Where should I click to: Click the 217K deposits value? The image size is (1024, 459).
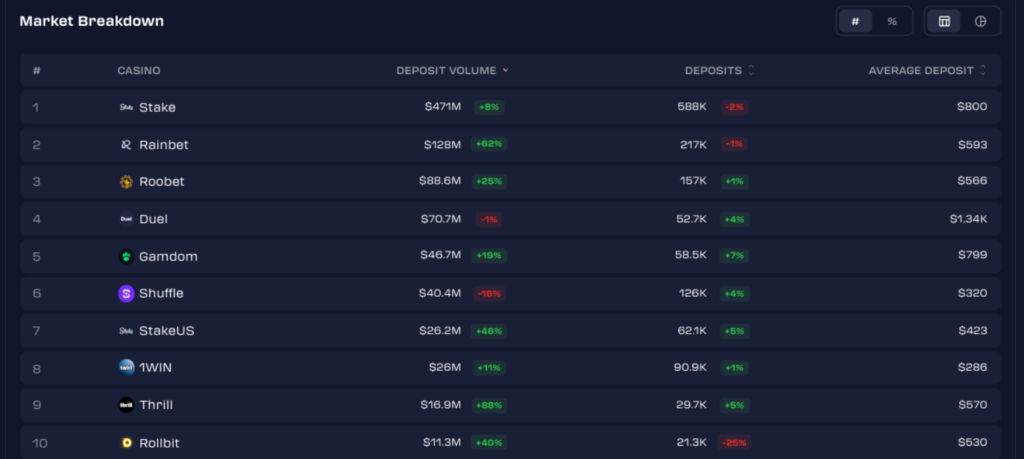(x=694, y=144)
